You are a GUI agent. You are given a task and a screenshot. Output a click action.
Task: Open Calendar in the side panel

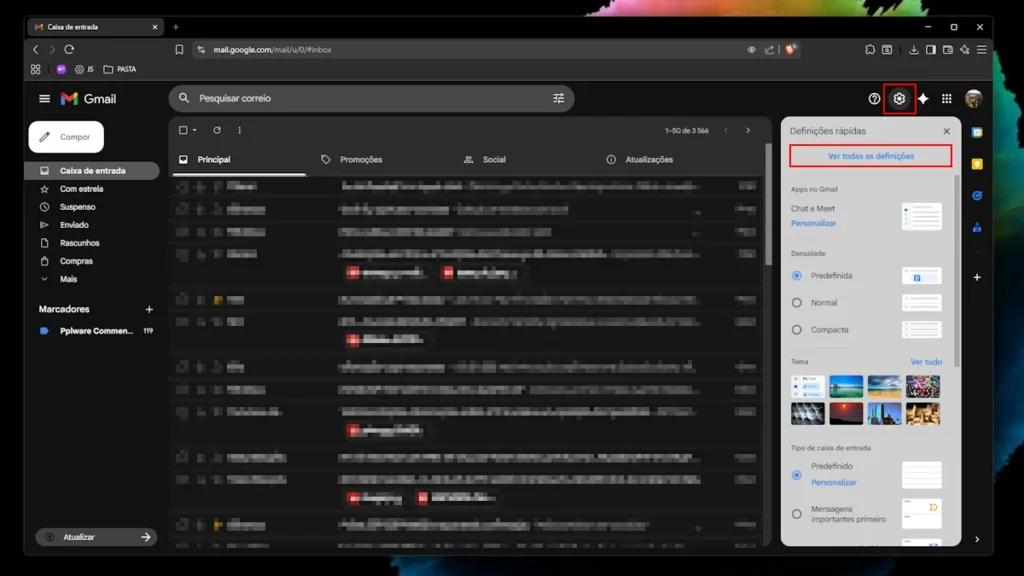point(977,133)
